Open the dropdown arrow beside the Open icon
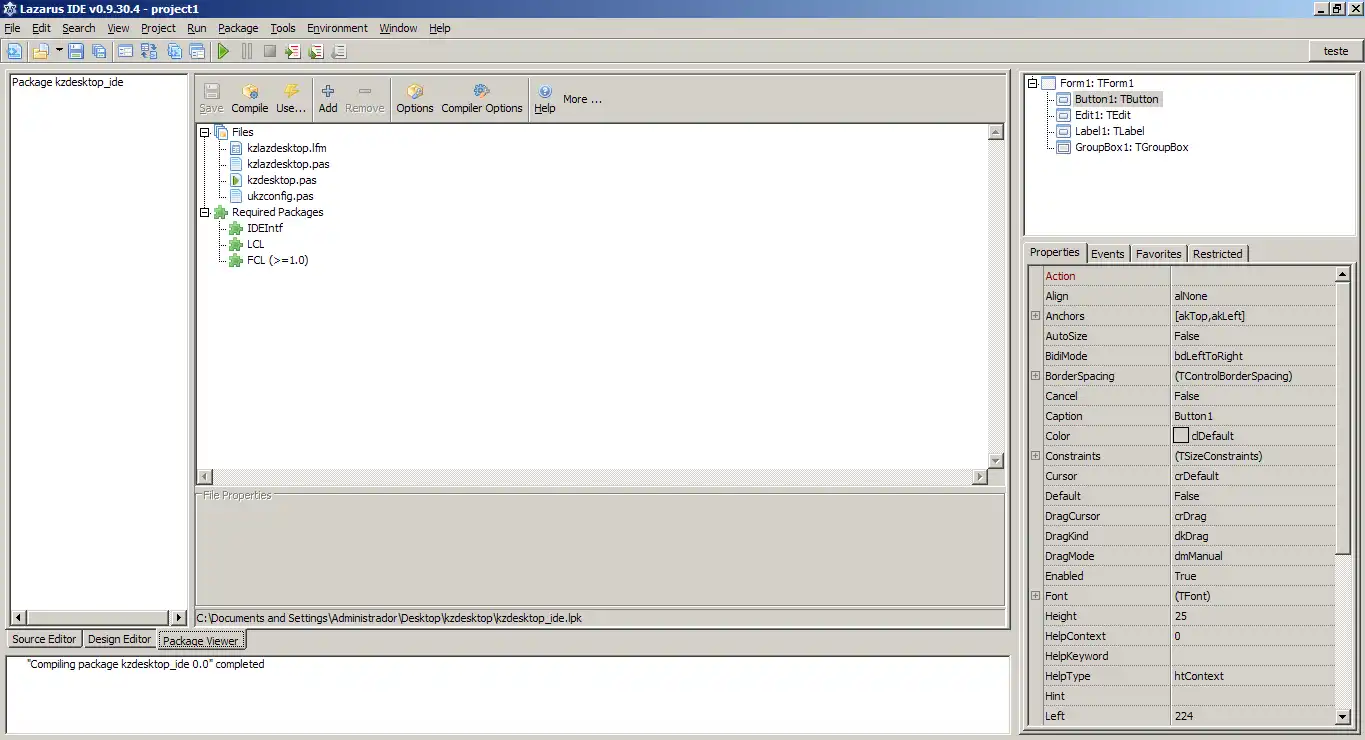Viewport: 1365px width, 740px height. [59, 51]
